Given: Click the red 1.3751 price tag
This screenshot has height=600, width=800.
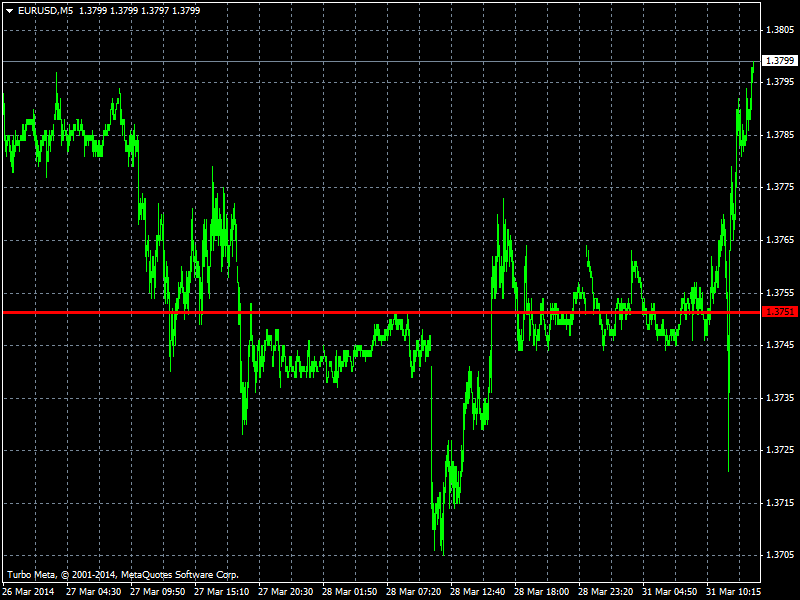Looking at the screenshot, I should 780,312.
